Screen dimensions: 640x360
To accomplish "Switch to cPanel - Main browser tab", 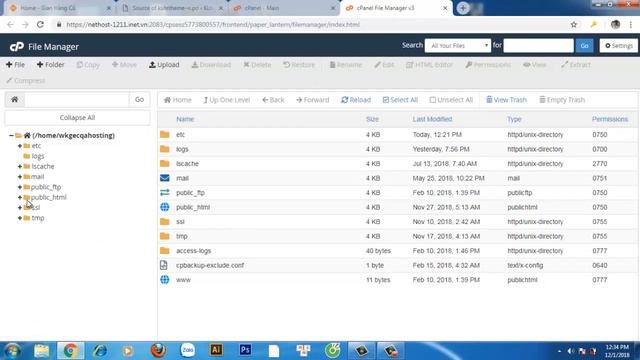I will (284, 8).
